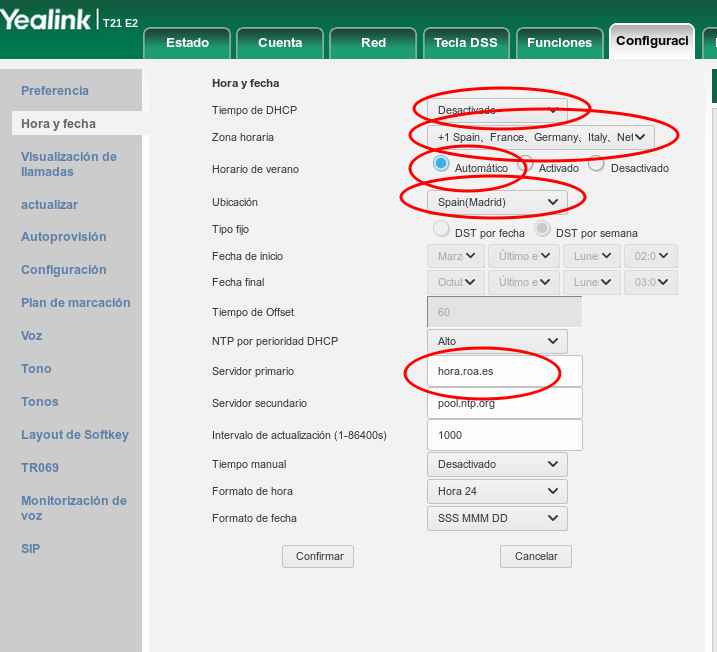The image size is (717, 652).
Task: Switch to the Estado tab
Action: (187, 43)
